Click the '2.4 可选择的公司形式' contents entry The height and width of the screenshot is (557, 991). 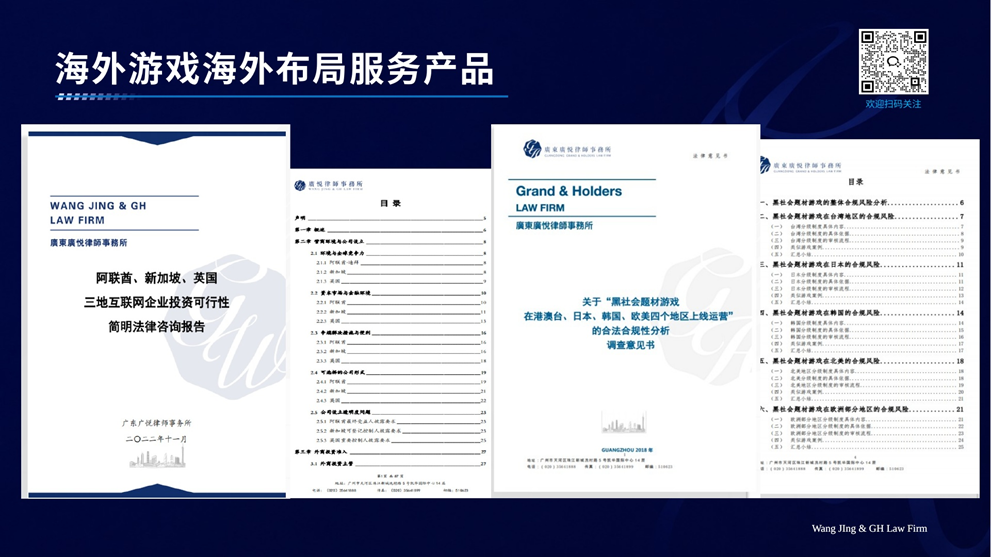tap(398, 372)
